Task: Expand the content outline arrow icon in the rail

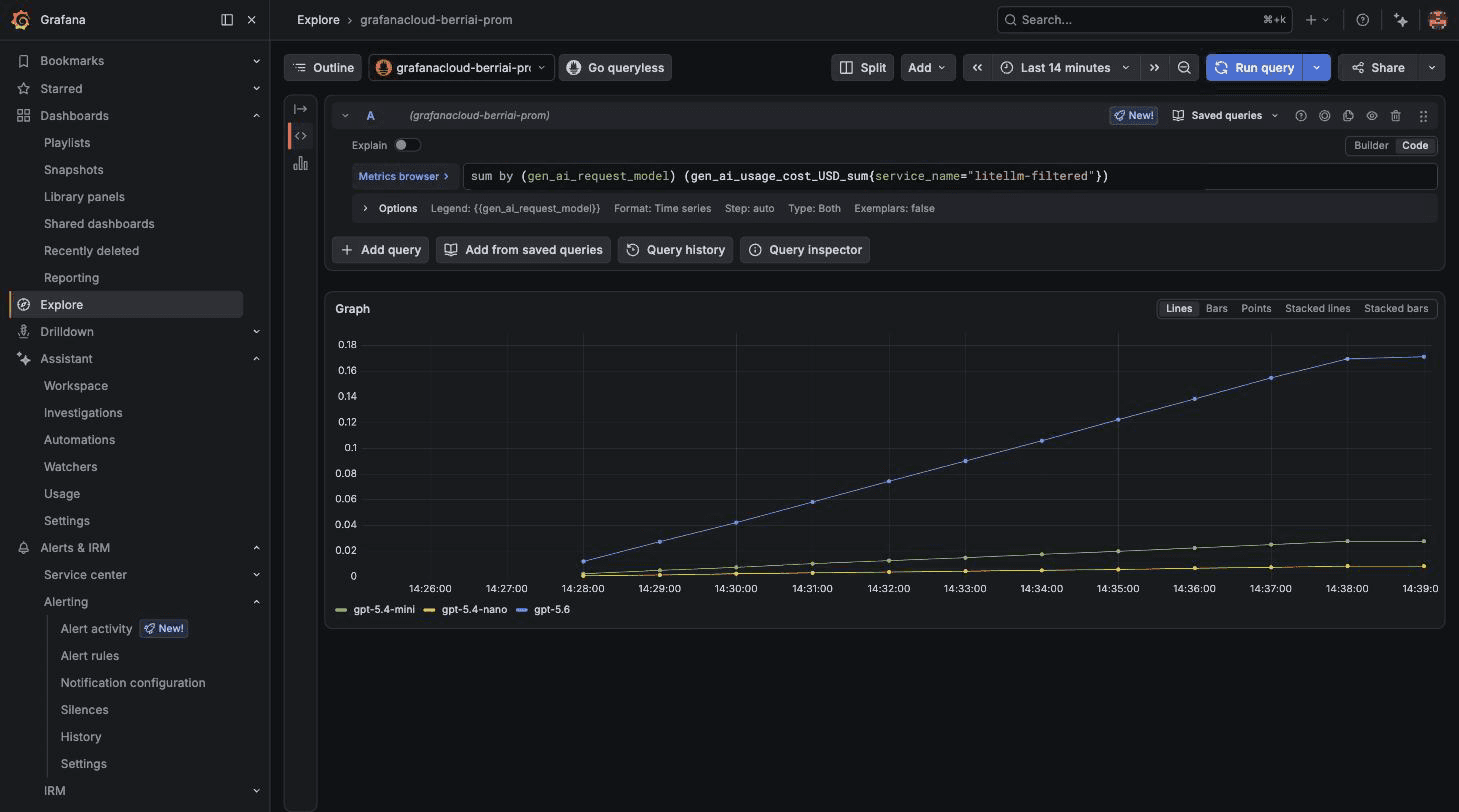Action: 300,109
